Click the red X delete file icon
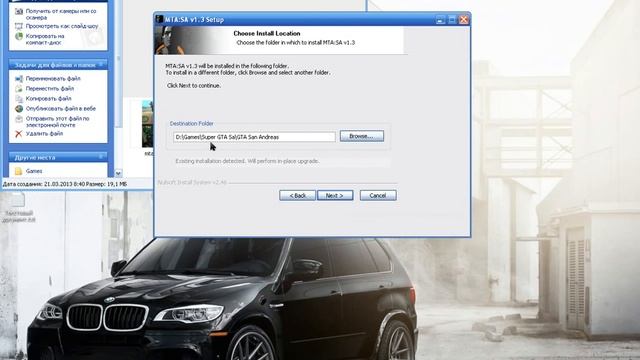The image size is (640, 360). coord(19,133)
